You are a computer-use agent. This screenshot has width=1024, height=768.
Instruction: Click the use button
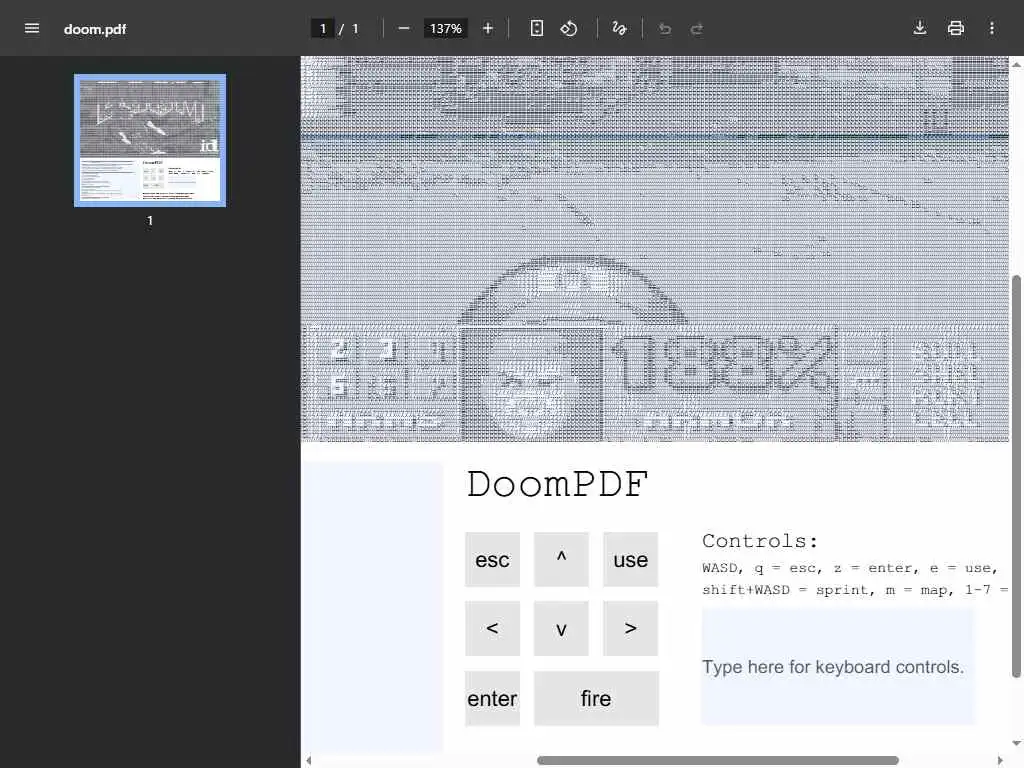pyautogui.click(x=630, y=559)
